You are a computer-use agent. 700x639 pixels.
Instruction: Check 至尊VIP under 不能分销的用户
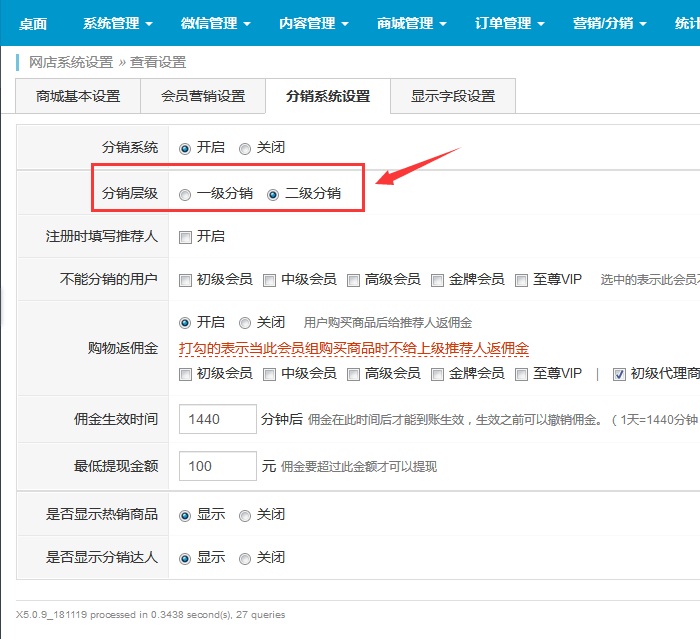pyautogui.click(x=521, y=280)
